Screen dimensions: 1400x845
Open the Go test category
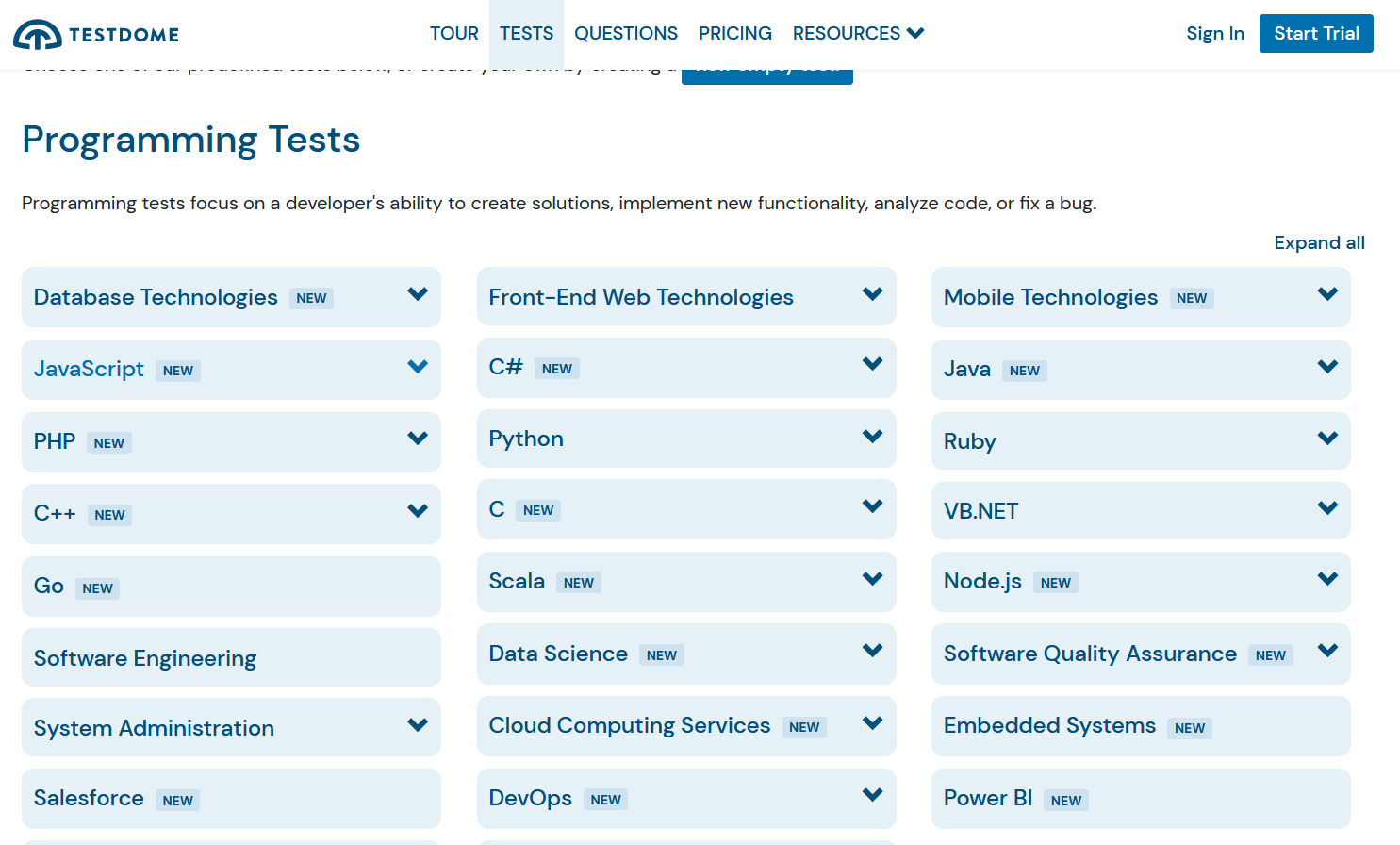[x=231, y=587]
